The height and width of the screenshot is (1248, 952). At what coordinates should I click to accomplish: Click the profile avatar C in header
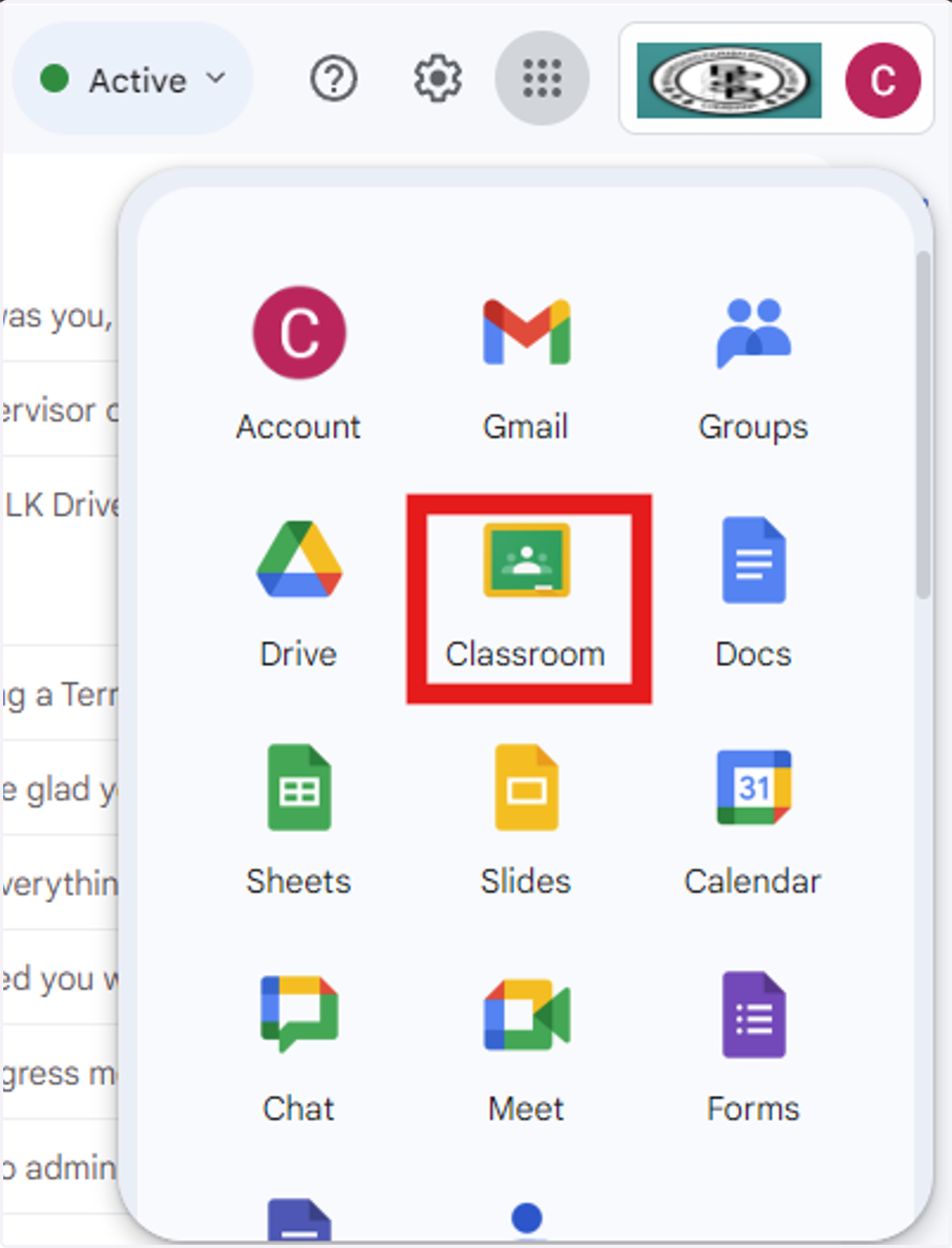pyautogui.click(x=882, y=80)
